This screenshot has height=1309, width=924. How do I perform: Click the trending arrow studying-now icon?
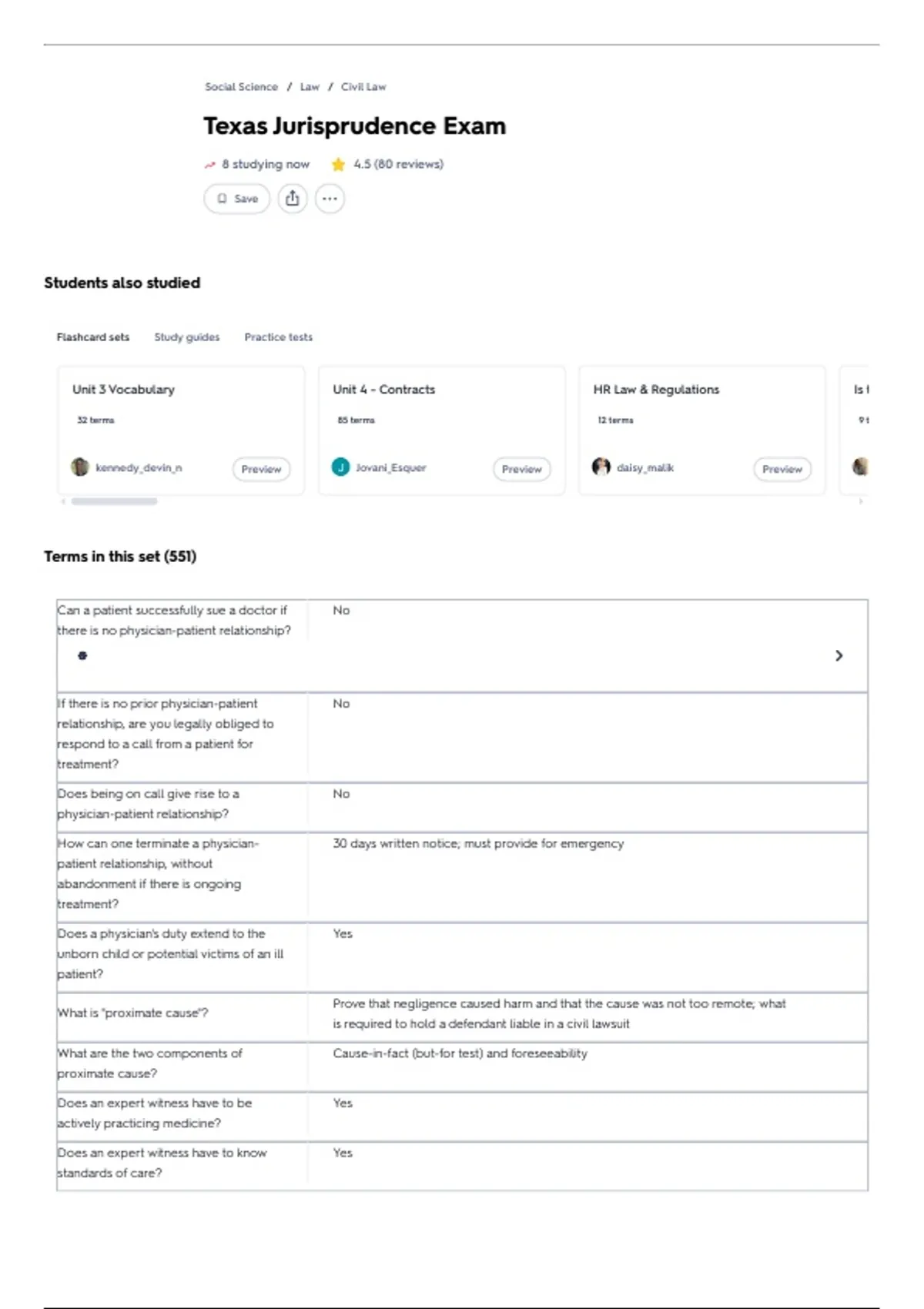pos(209,165)
